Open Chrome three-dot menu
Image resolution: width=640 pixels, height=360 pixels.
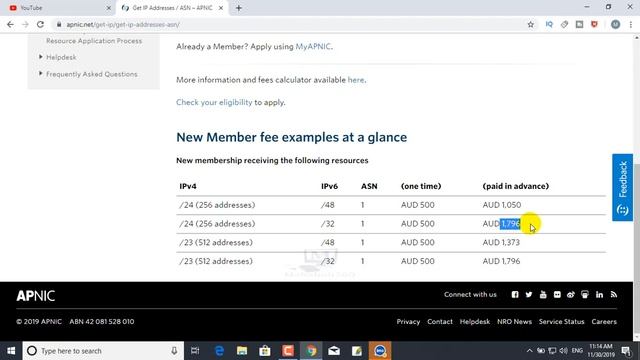click(631, 24)
